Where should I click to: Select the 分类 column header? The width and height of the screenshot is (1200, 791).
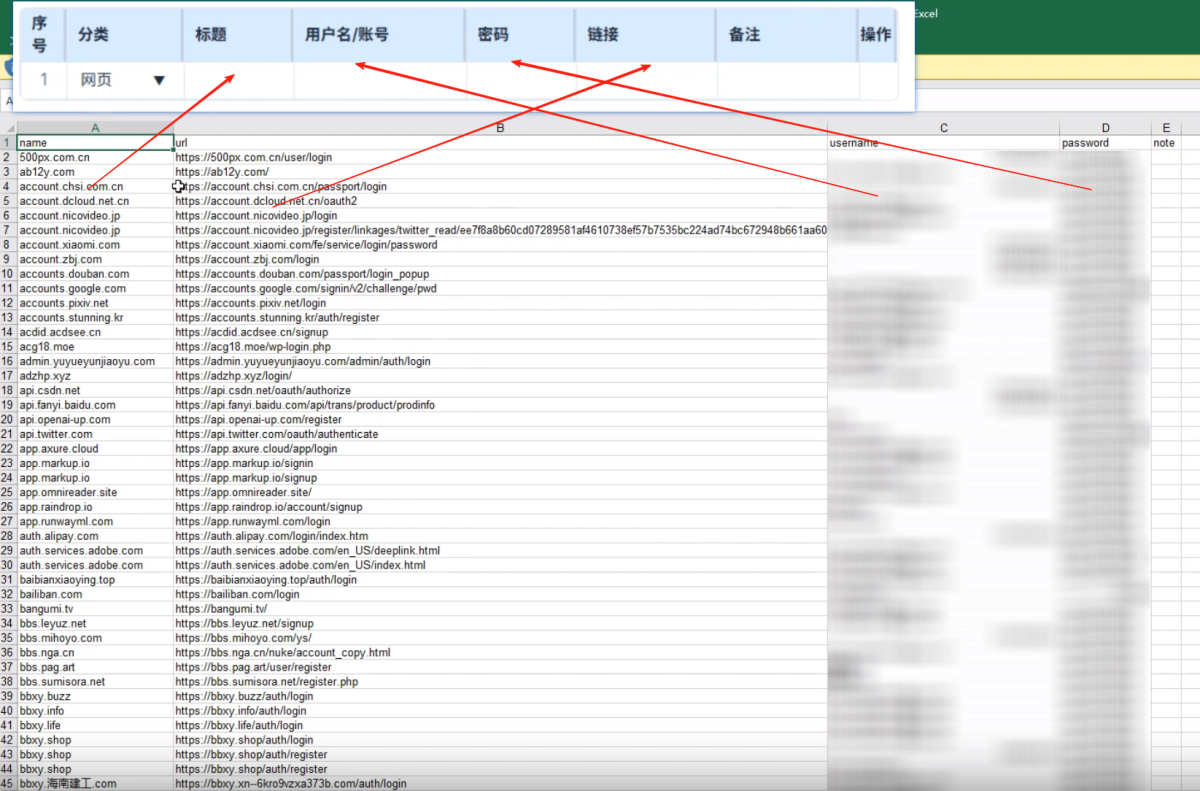(124, 35)
